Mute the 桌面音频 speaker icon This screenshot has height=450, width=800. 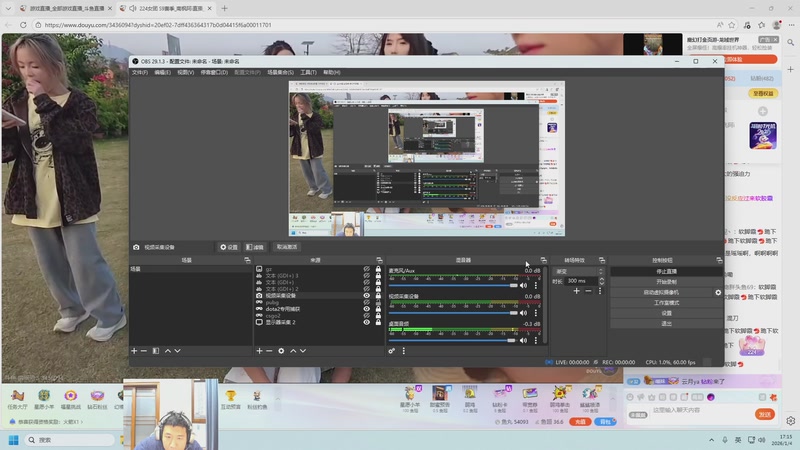(x=523, y=340)
